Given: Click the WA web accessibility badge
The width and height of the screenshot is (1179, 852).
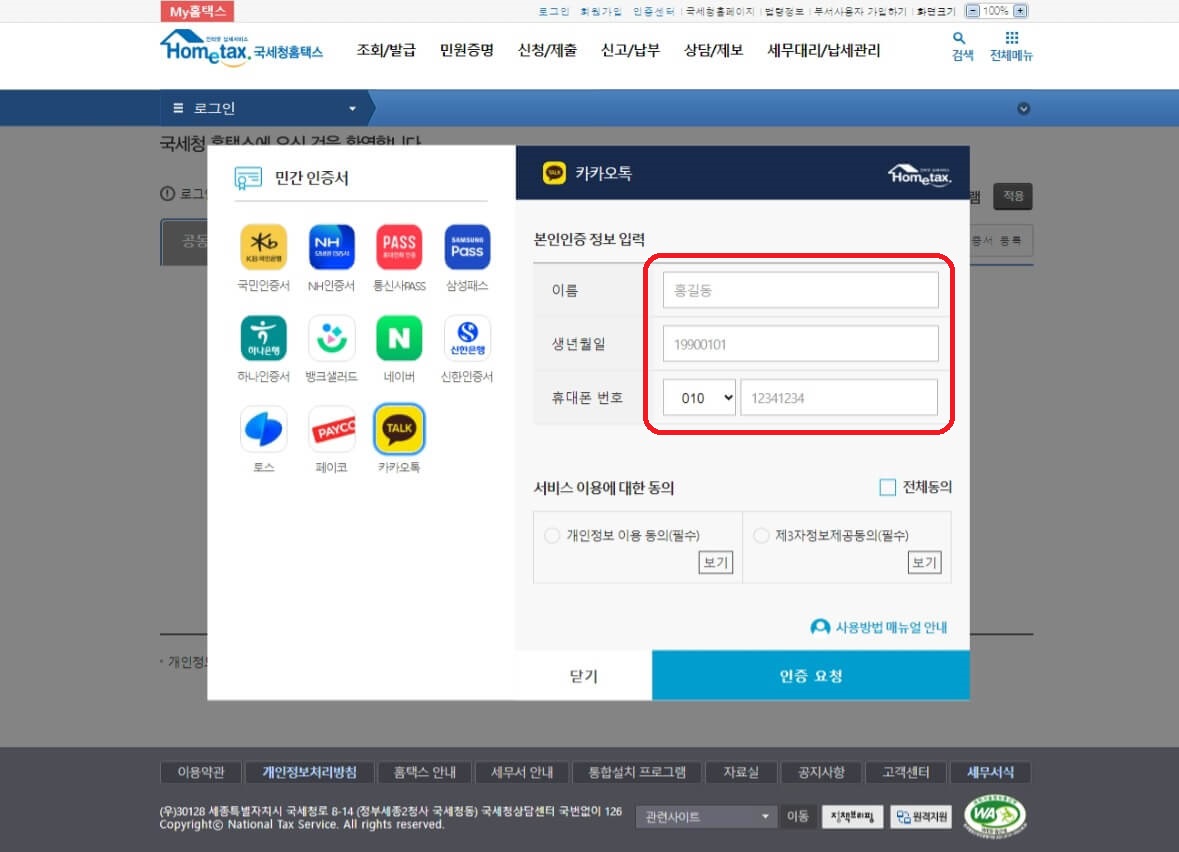Looking at the screenshot, I should point(995,815).
